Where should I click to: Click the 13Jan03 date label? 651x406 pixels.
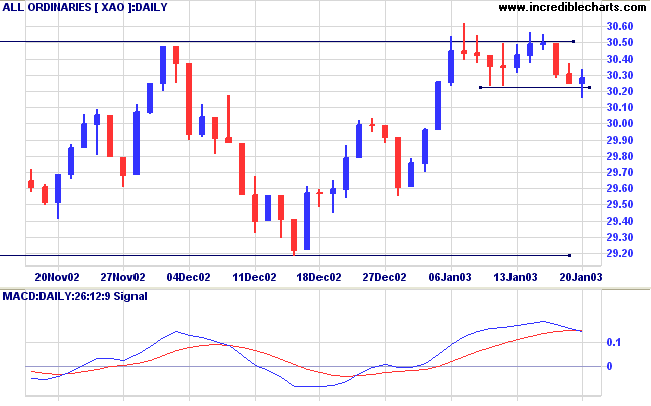pyautogui.click(x=515, y=277)
